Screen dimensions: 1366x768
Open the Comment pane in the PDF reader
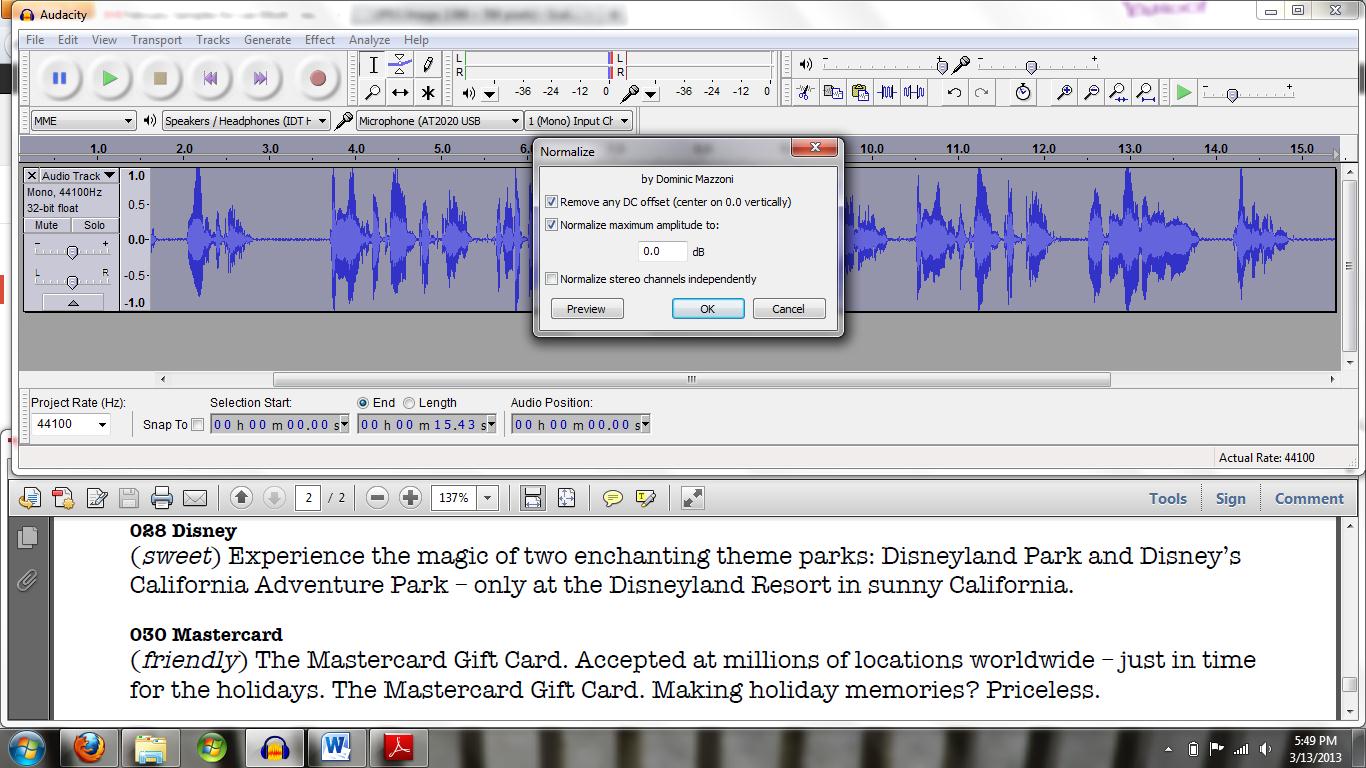coord(1309,498)
